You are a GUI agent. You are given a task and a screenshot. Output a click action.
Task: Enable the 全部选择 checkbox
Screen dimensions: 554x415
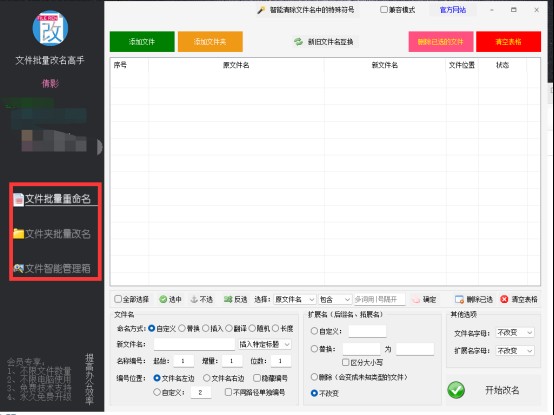tap(118, 299)
